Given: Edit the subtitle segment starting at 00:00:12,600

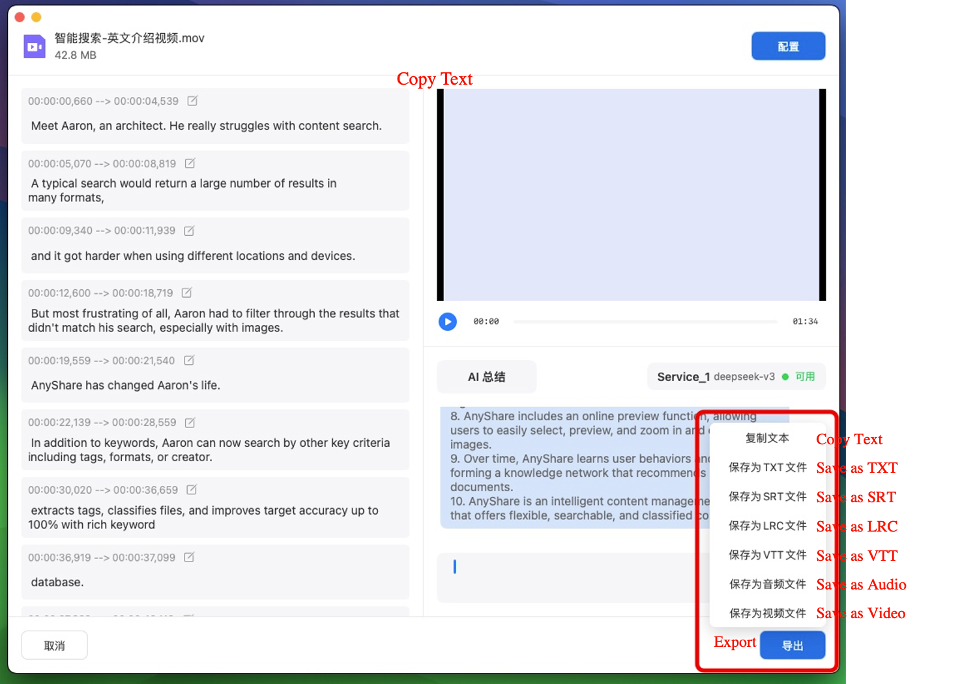Looking at the screenshot, I should point(187,293).
